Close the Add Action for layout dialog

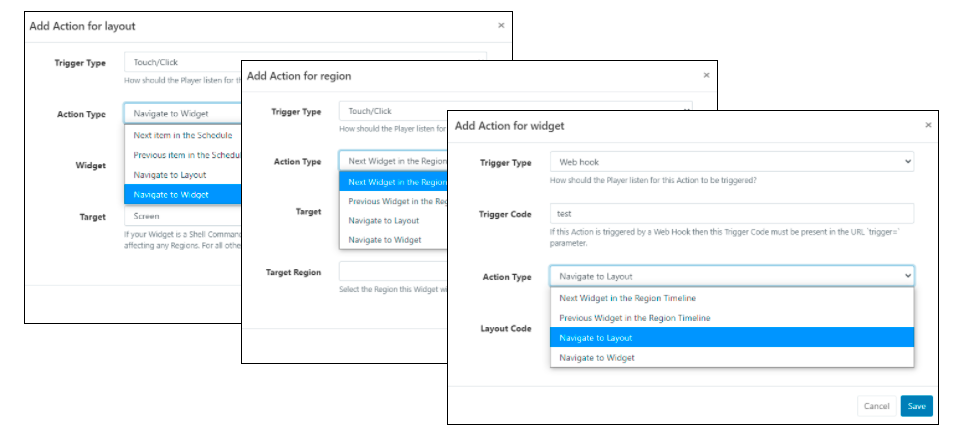(x=501, y=26)
